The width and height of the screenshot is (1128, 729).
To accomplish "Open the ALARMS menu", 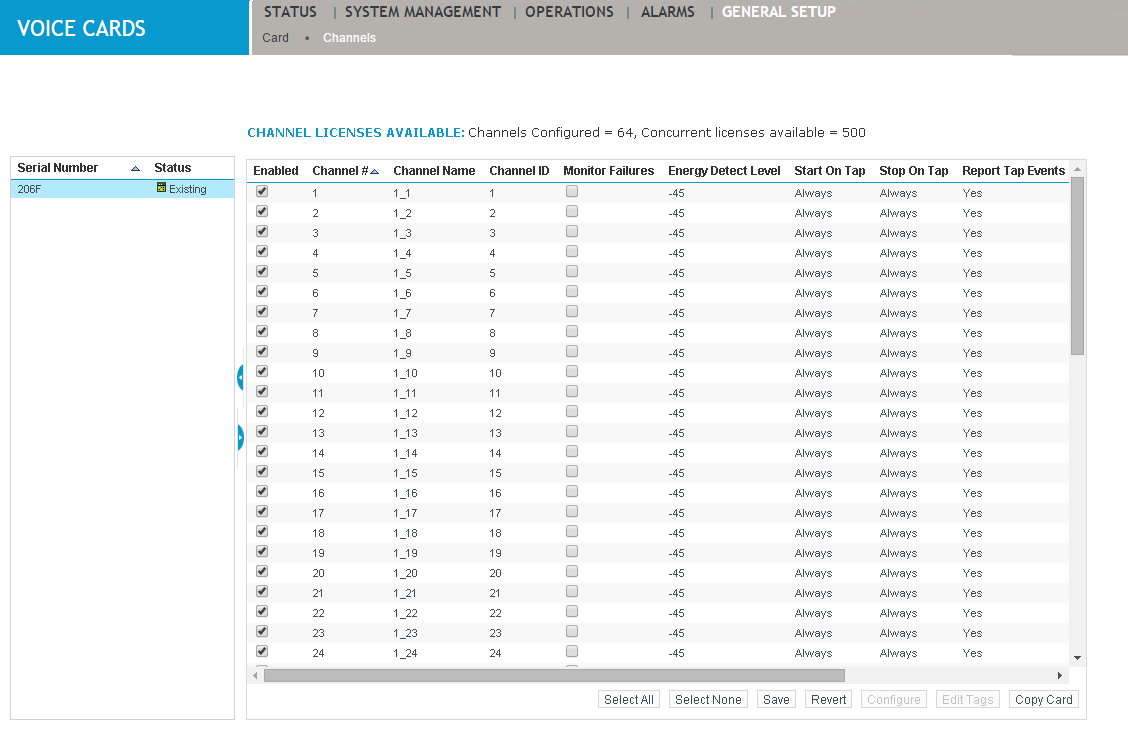I will coord(667,12).
